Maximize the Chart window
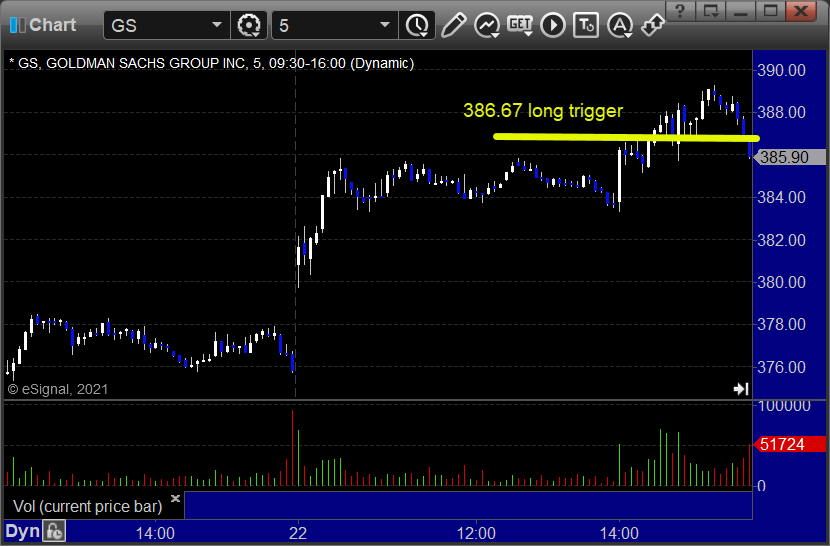 (771, 11)
